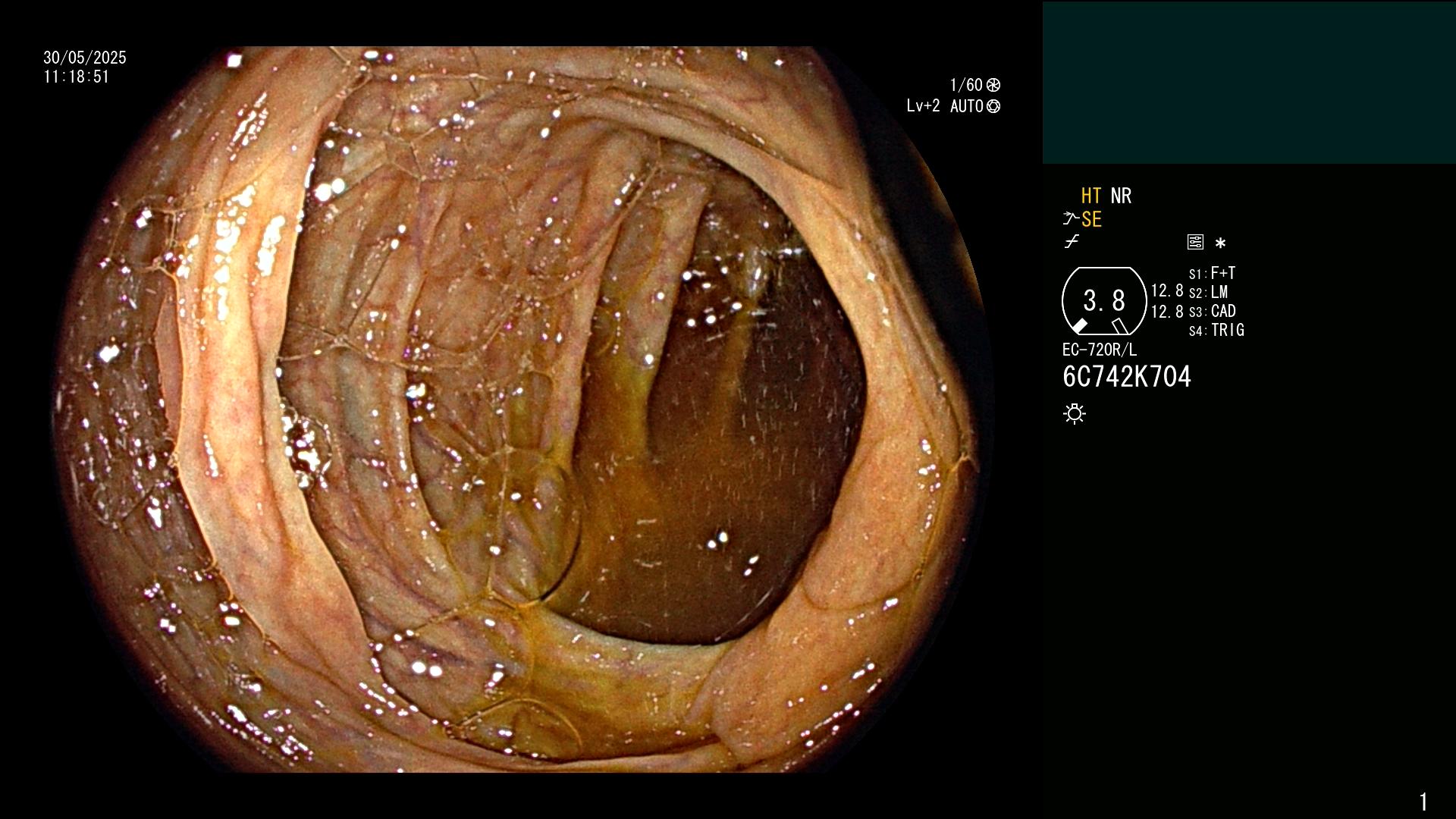Click the structure enhancement curve icon beside SE

1071,219
